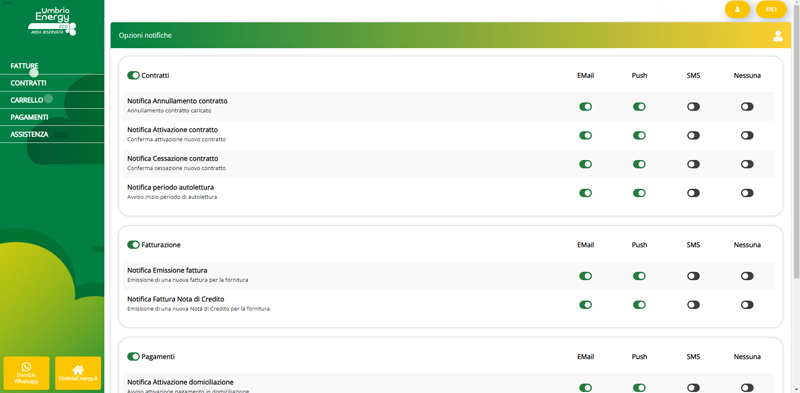Toggle the Contratti group switch

tap(133, 76)
